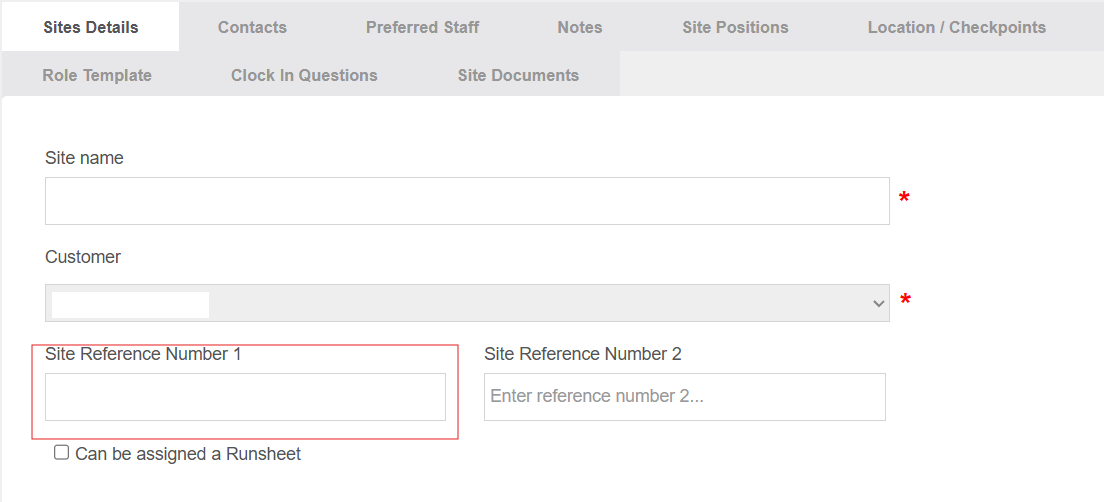1104x502 pixels.
Task: Click the Enter reference number 2 field
Action: 684,396
